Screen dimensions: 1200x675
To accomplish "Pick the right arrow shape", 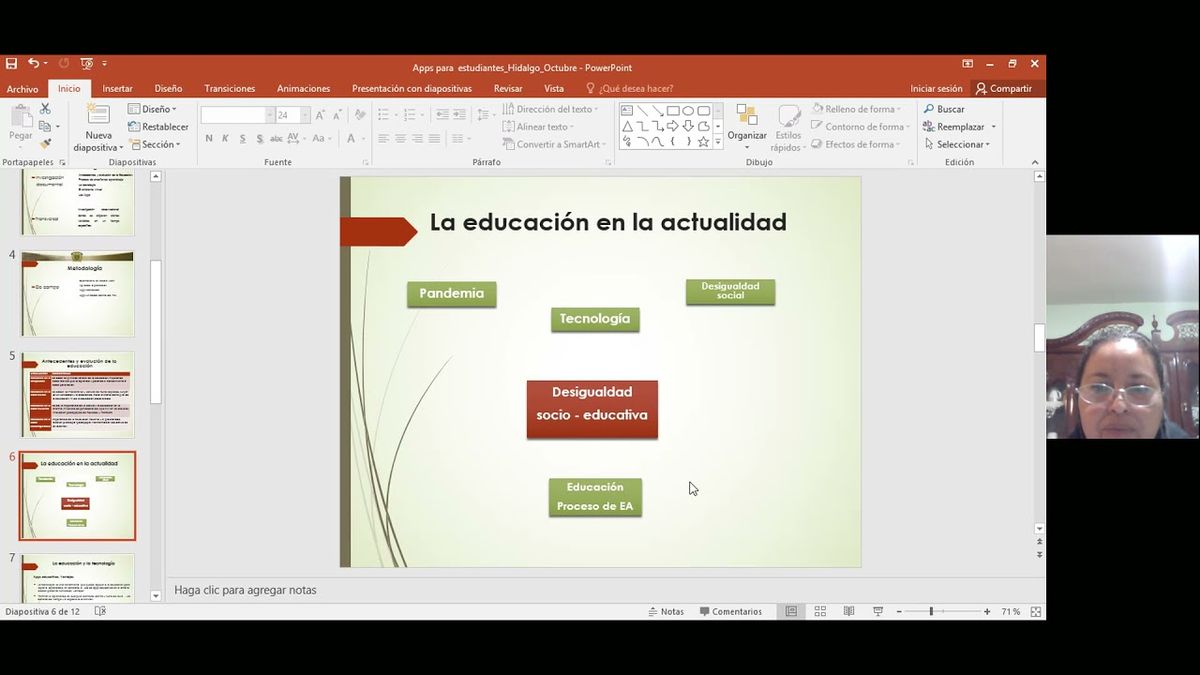I will 673,126.
